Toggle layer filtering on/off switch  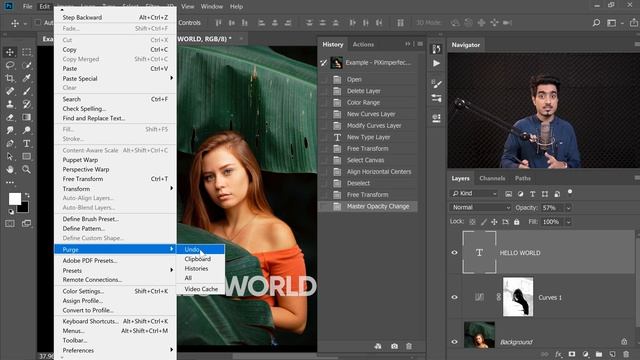[x=570, y=192]
